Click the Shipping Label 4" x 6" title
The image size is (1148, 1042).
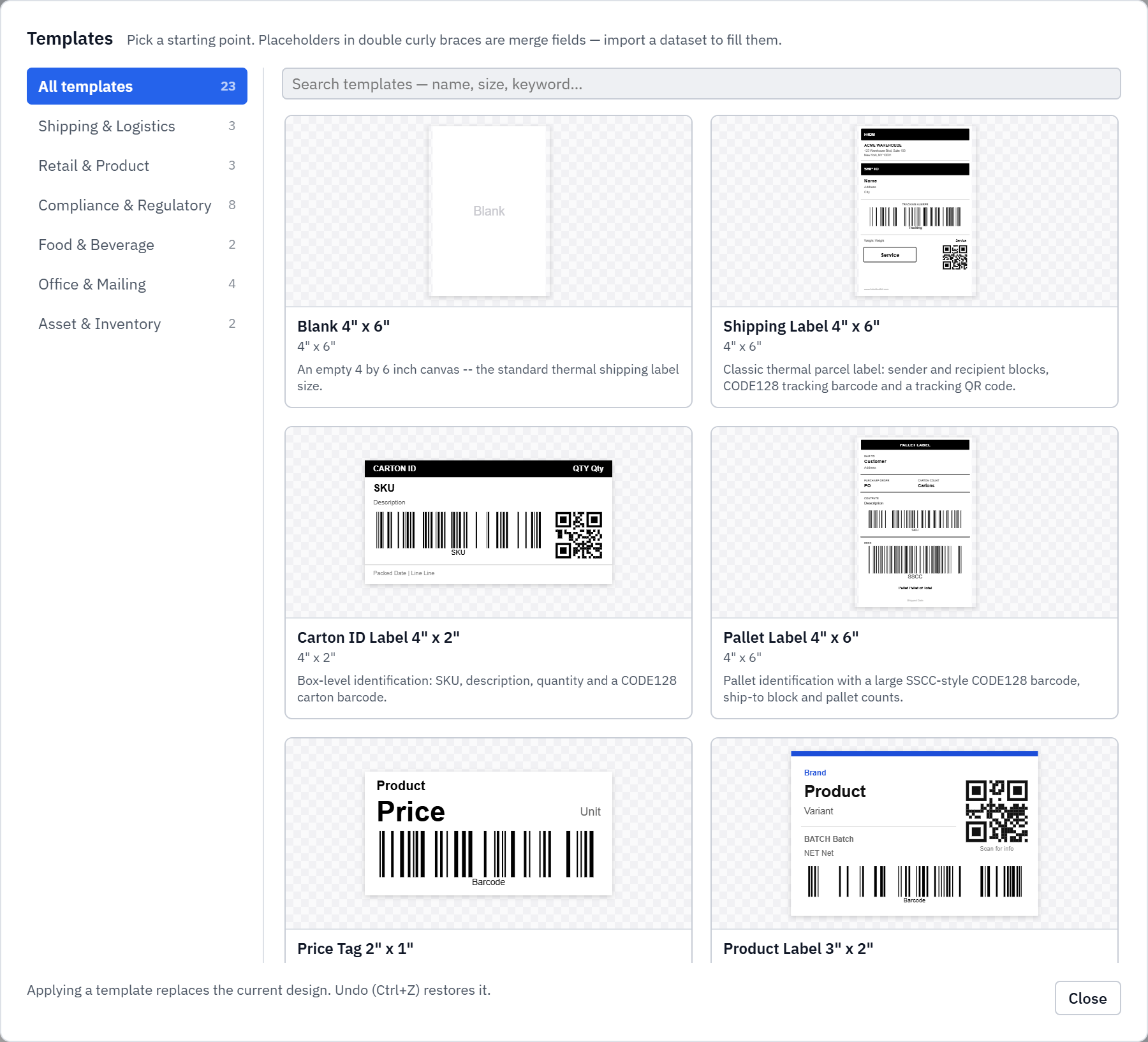click(x=801, y=327)
